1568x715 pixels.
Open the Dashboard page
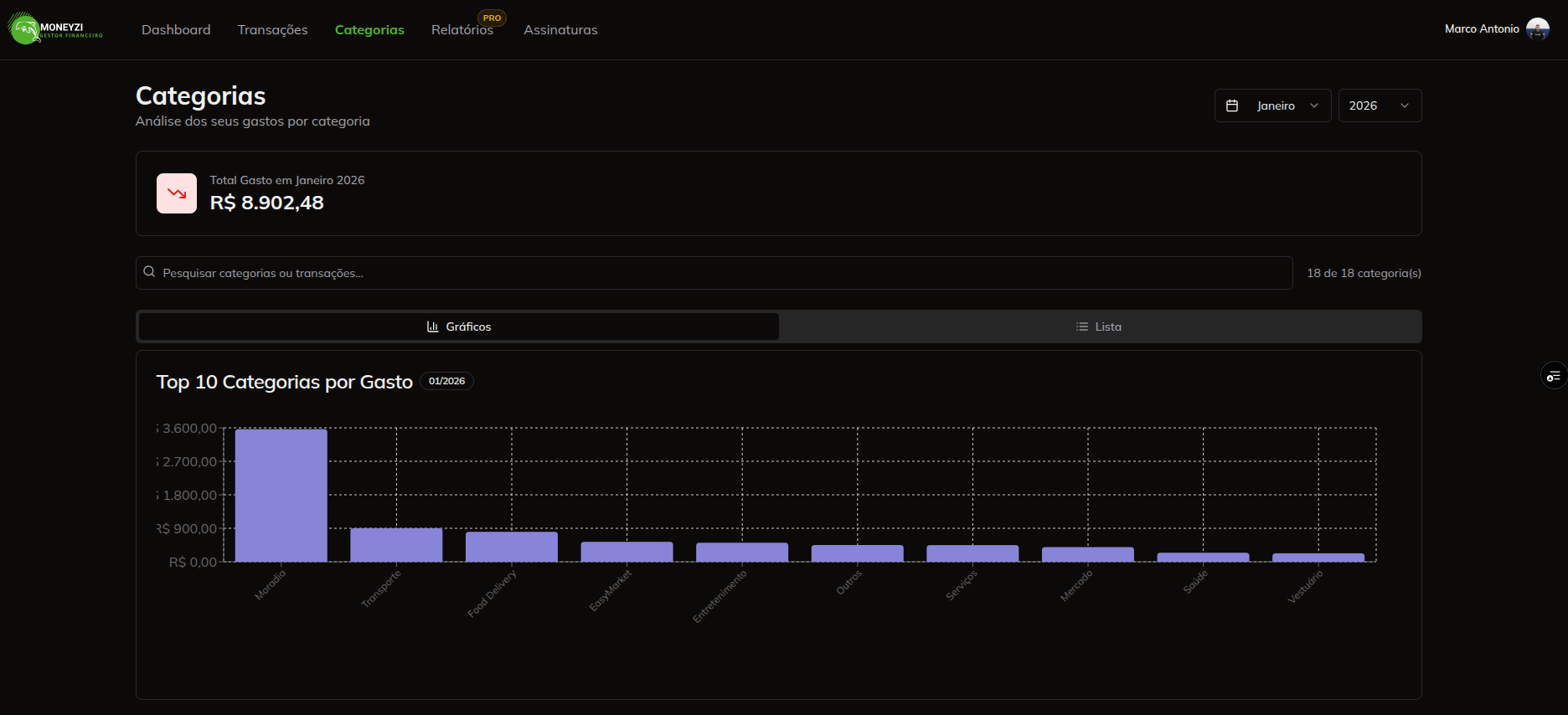176,30
